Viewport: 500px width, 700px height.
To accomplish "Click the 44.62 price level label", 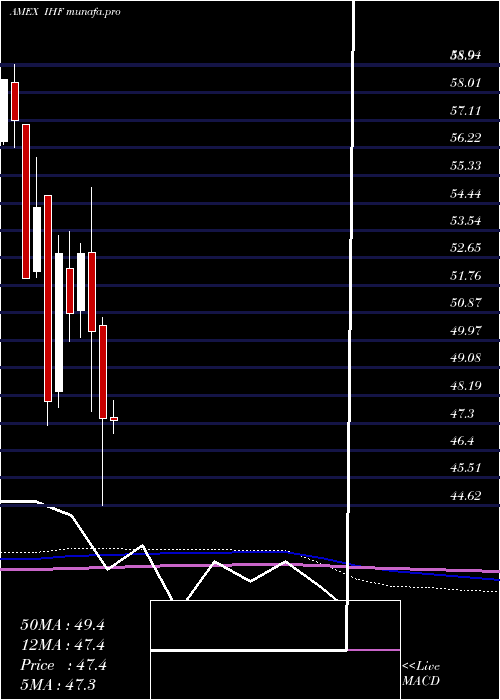I will 465,496.
